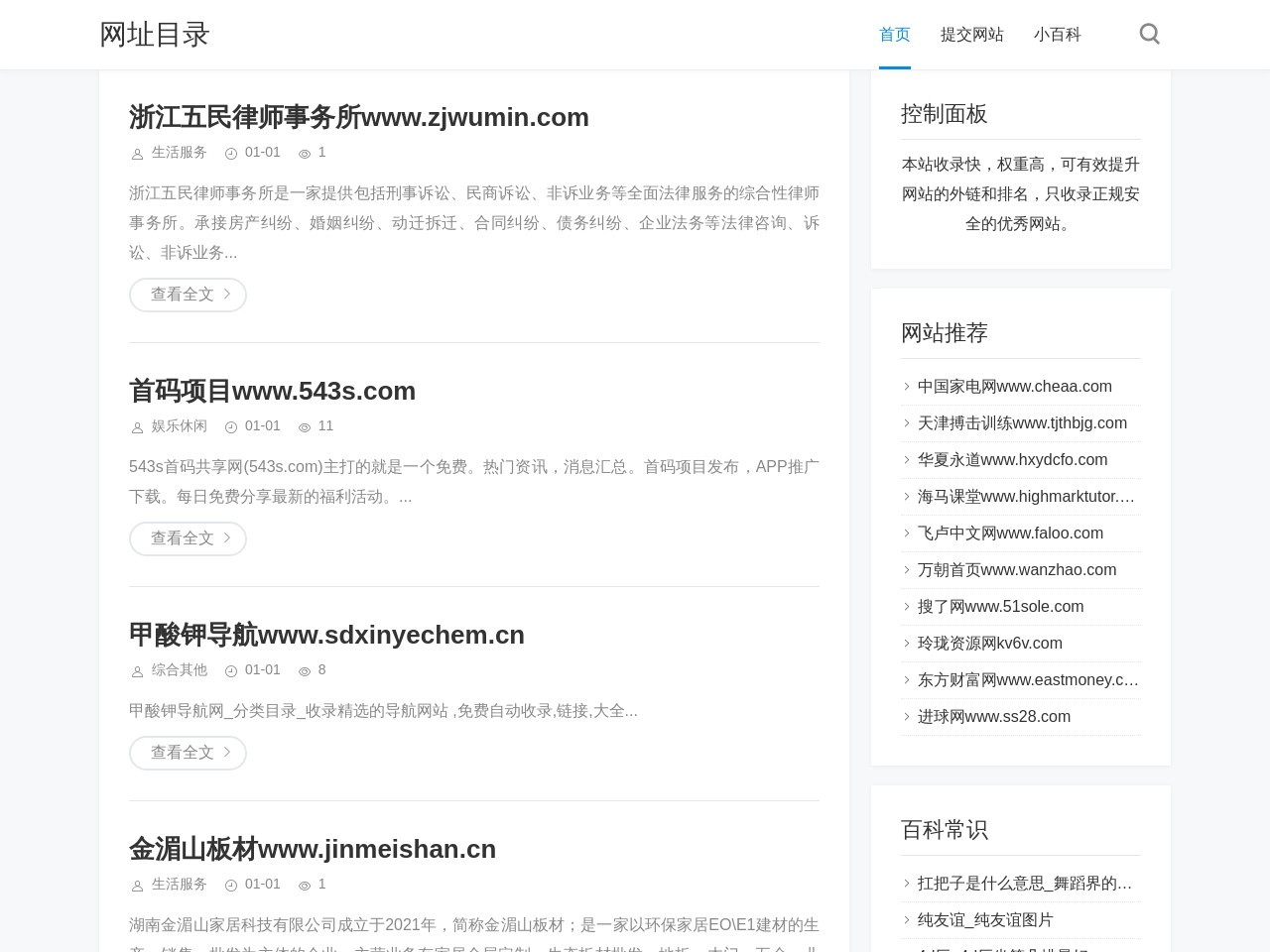Click the user icon beside 生活服务 under 浙江五民
The height and width of the screenshot is (952, 1270).
[138, 154]
